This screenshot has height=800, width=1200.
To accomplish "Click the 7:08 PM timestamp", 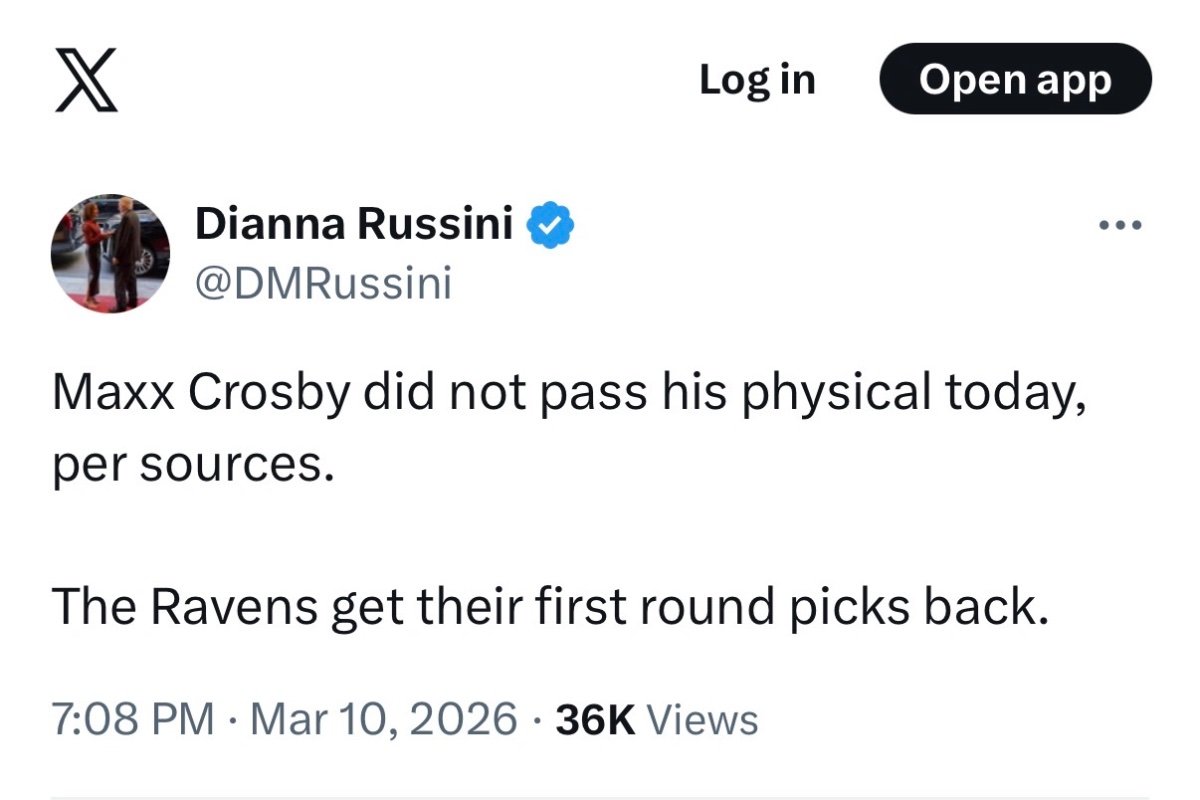I will [x=132, y=719].
